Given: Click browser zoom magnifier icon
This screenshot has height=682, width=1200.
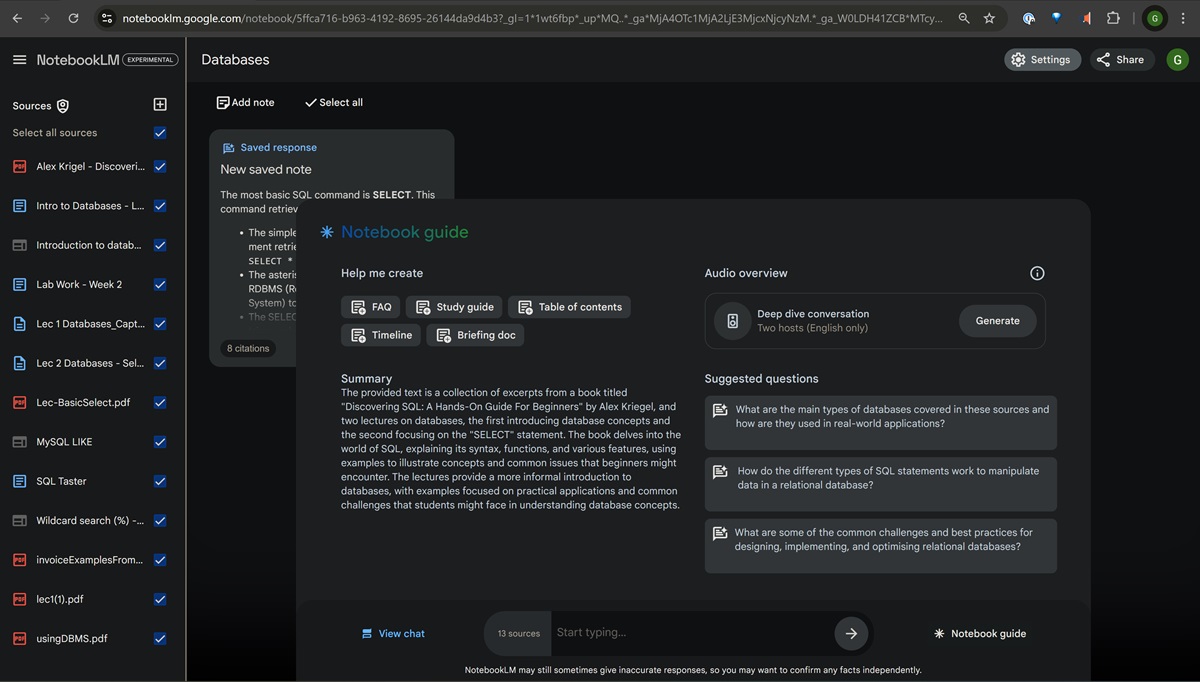Looking at the screenshot, I should (963, 18).
